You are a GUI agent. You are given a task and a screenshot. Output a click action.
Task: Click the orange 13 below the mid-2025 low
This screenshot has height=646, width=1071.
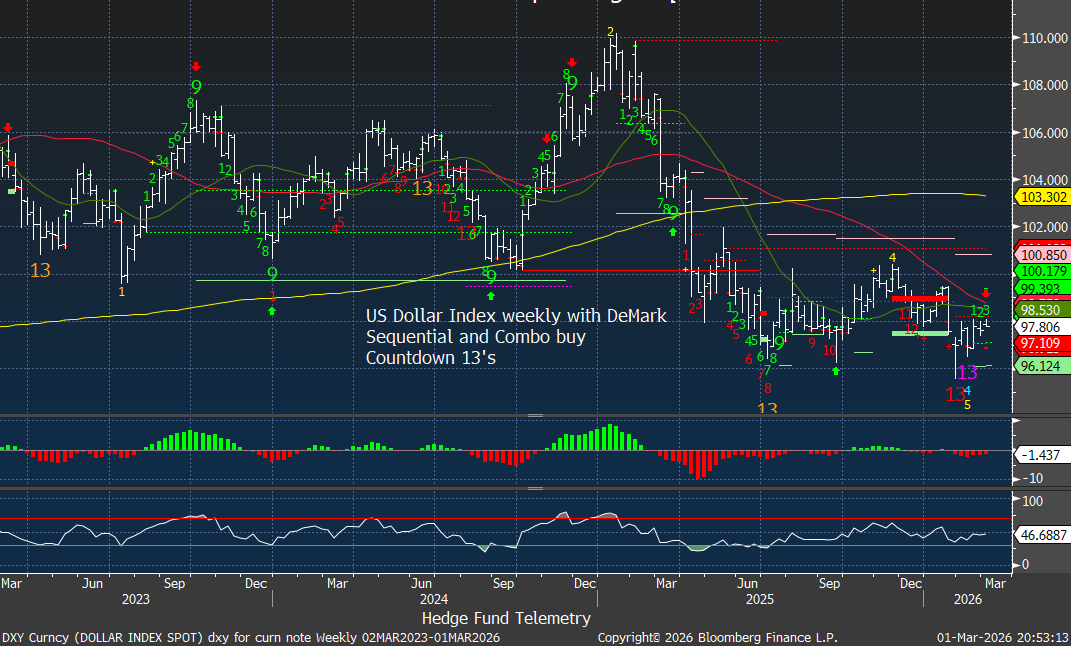(767, 409)
